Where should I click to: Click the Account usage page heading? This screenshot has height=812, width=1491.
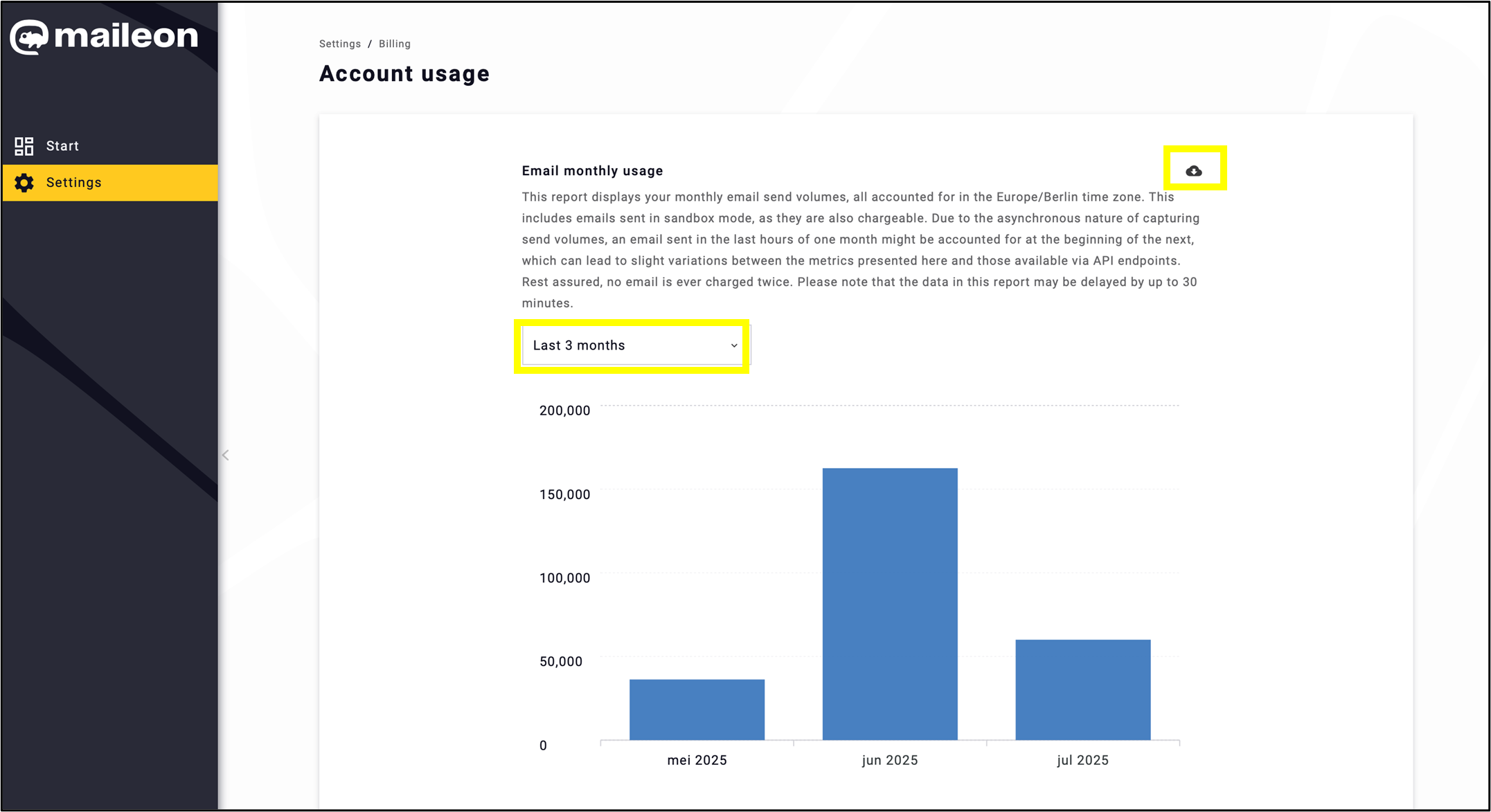coord(404,73)
